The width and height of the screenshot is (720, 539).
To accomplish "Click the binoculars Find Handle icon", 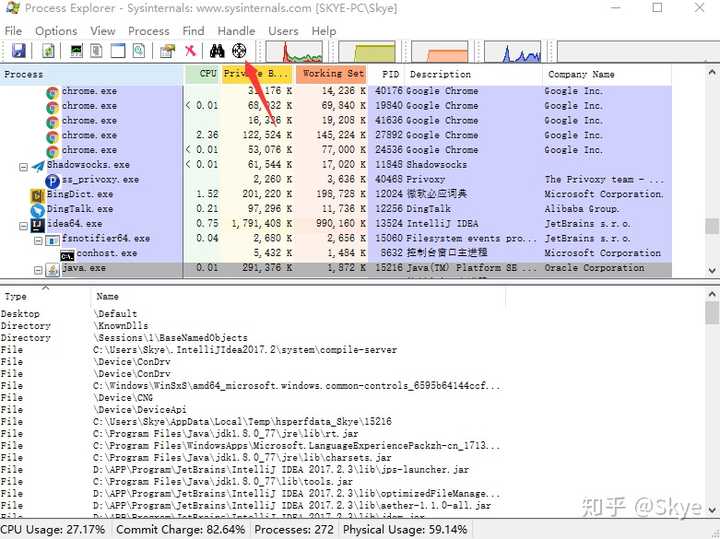I will [217, 51].
